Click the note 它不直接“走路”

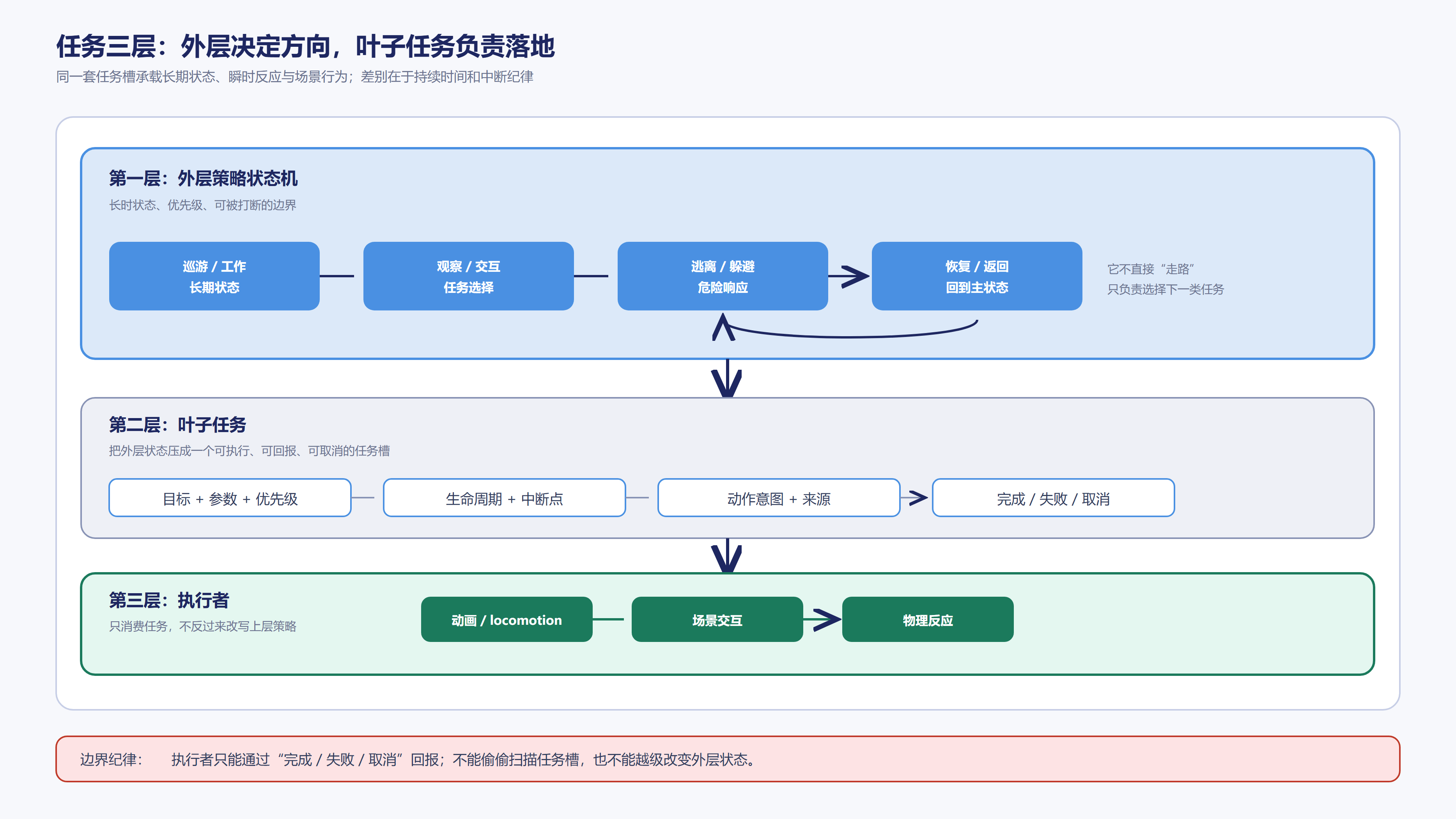click(1151, 269)
